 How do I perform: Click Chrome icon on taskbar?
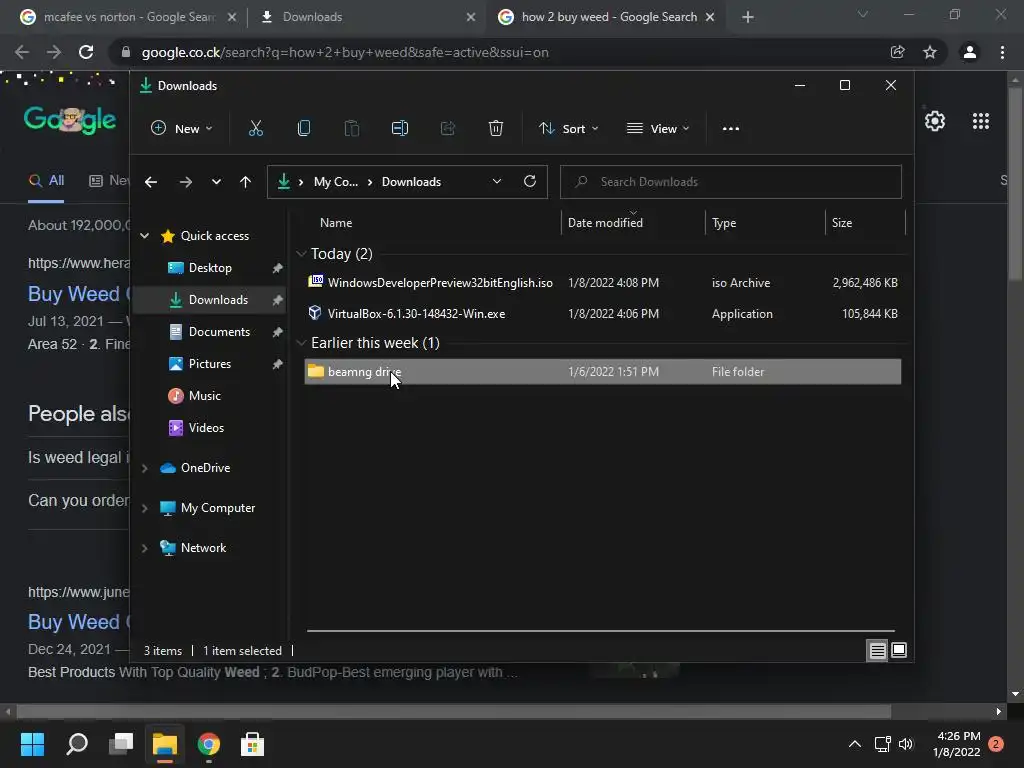pos(208,744)
